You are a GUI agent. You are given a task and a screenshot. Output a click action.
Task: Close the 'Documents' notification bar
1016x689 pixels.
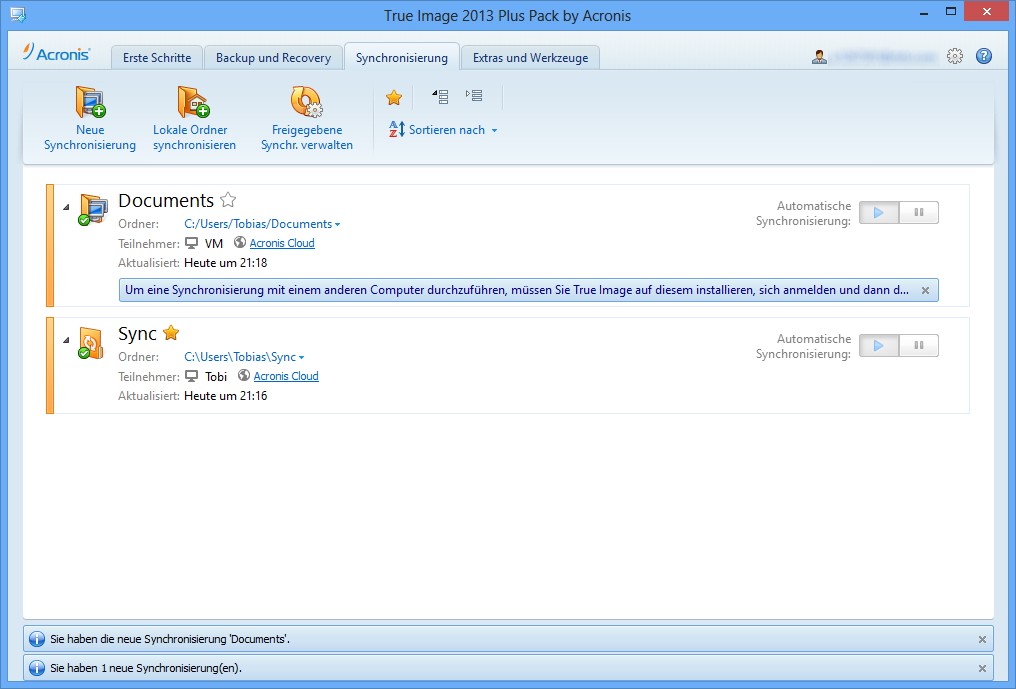(x=982, y=640)
